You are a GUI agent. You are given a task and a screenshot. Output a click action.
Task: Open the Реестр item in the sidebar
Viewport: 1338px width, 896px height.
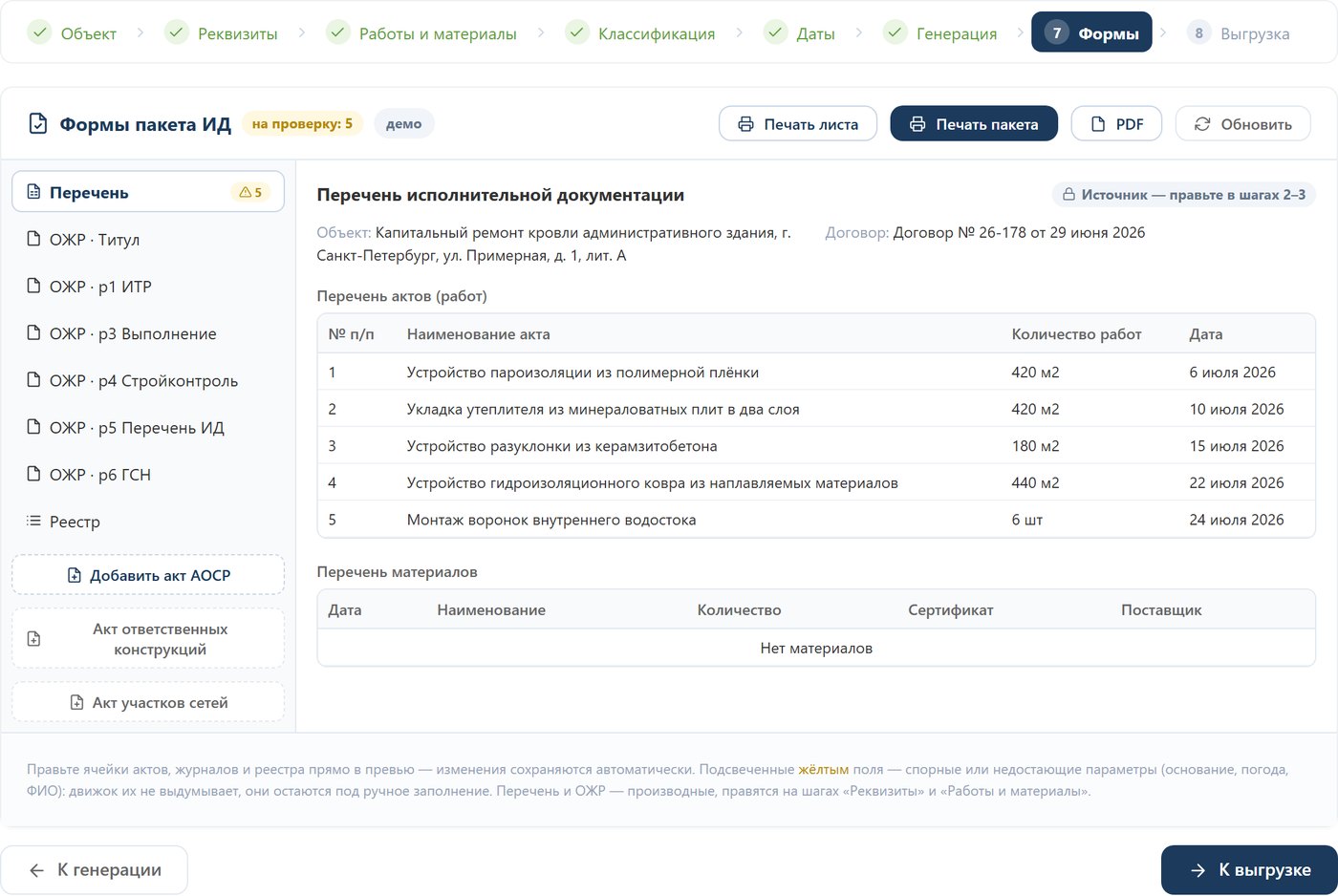[148, 521]
